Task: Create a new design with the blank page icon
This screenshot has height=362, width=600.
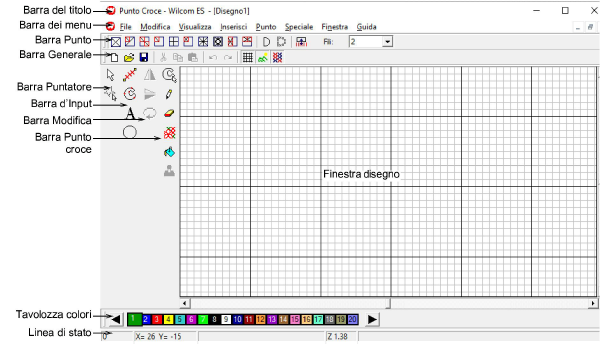Action: click(114, 57)
